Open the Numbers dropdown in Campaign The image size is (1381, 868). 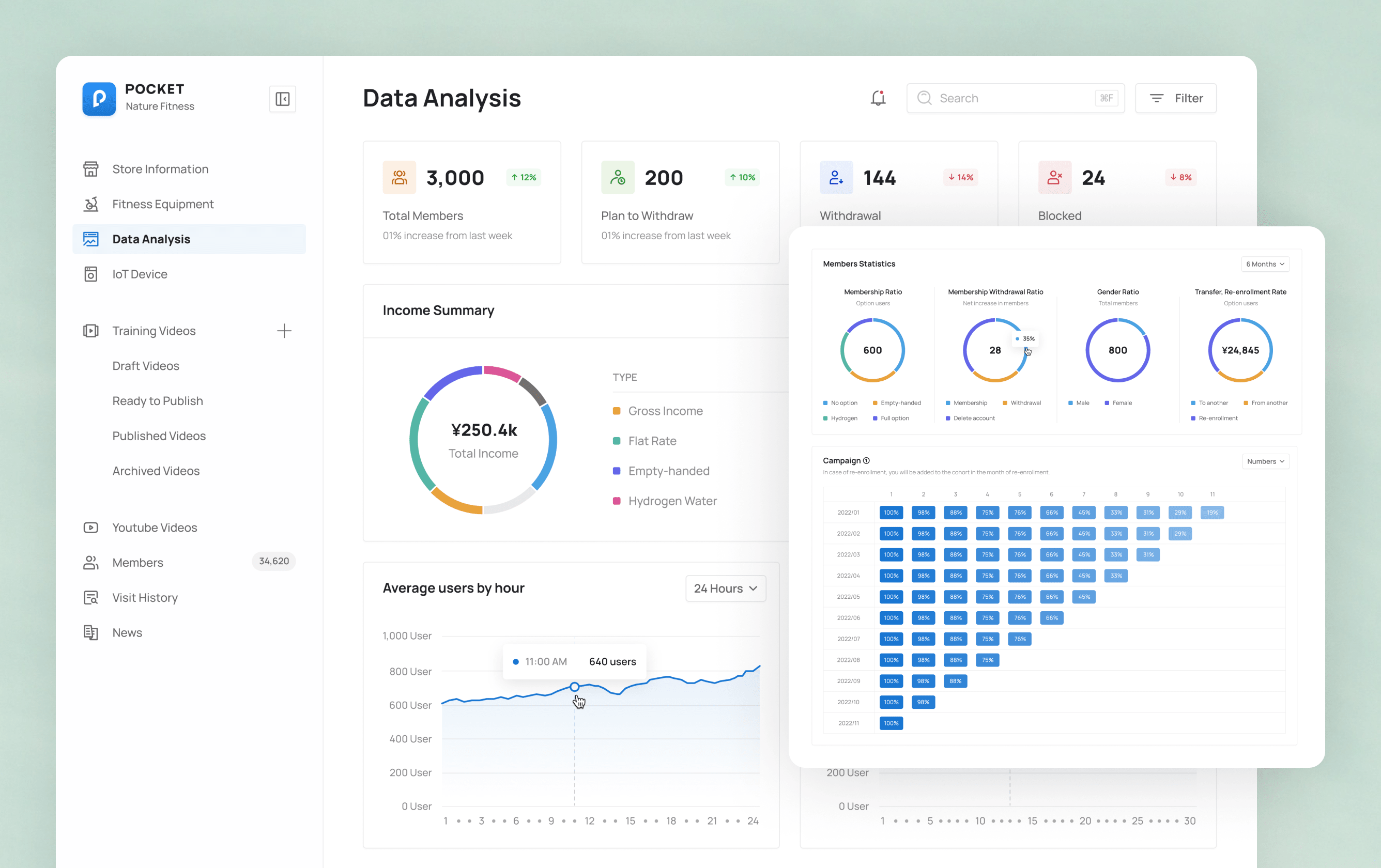1266,461
